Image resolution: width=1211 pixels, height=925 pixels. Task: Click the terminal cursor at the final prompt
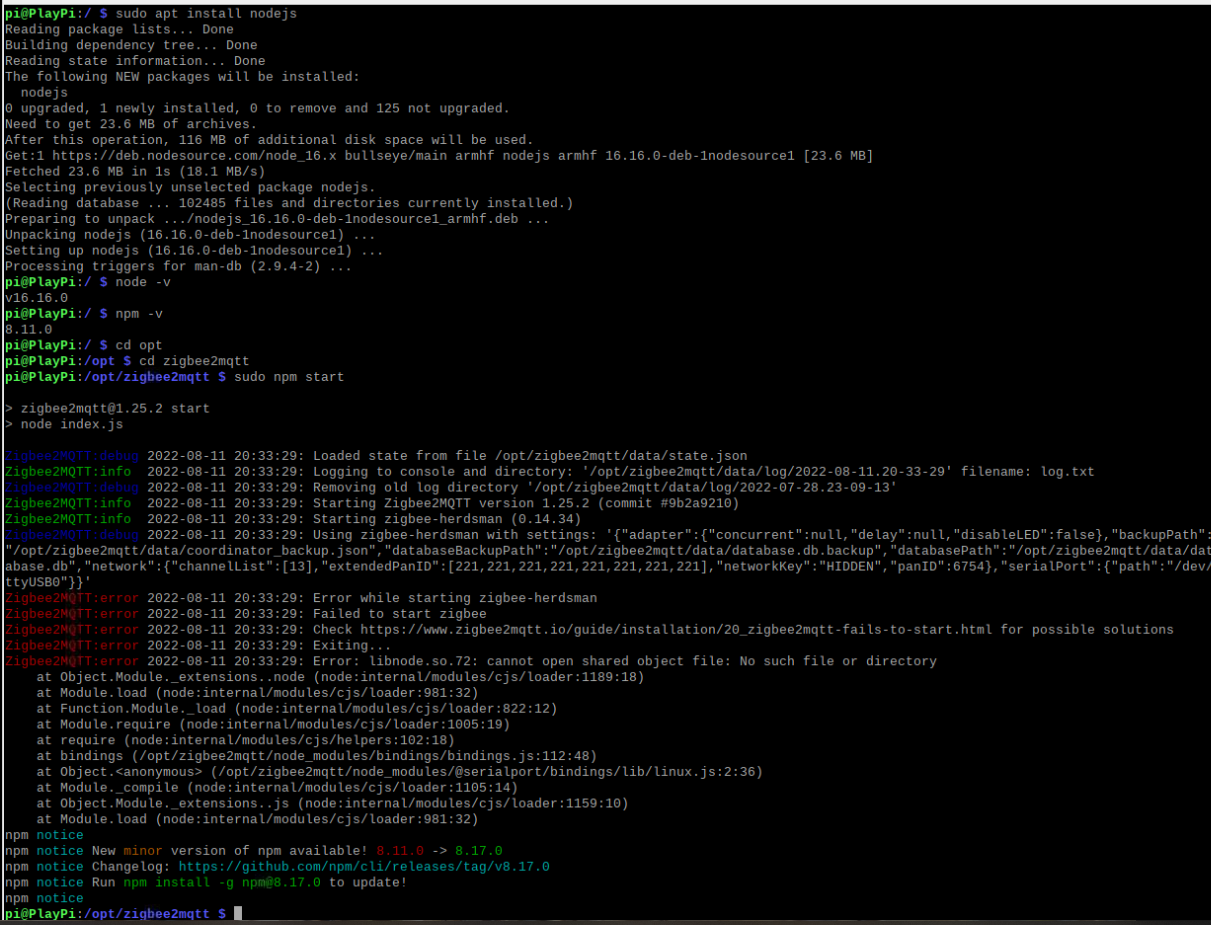(238, 914)
